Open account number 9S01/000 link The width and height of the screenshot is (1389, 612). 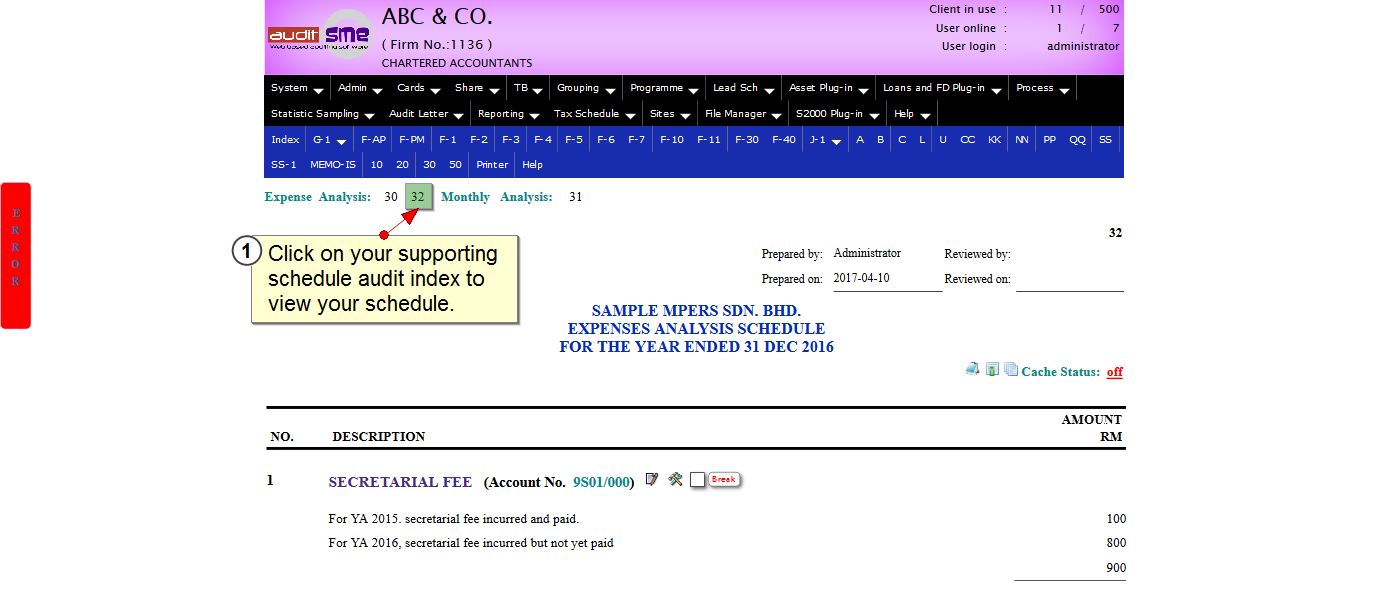click(601, 482)
